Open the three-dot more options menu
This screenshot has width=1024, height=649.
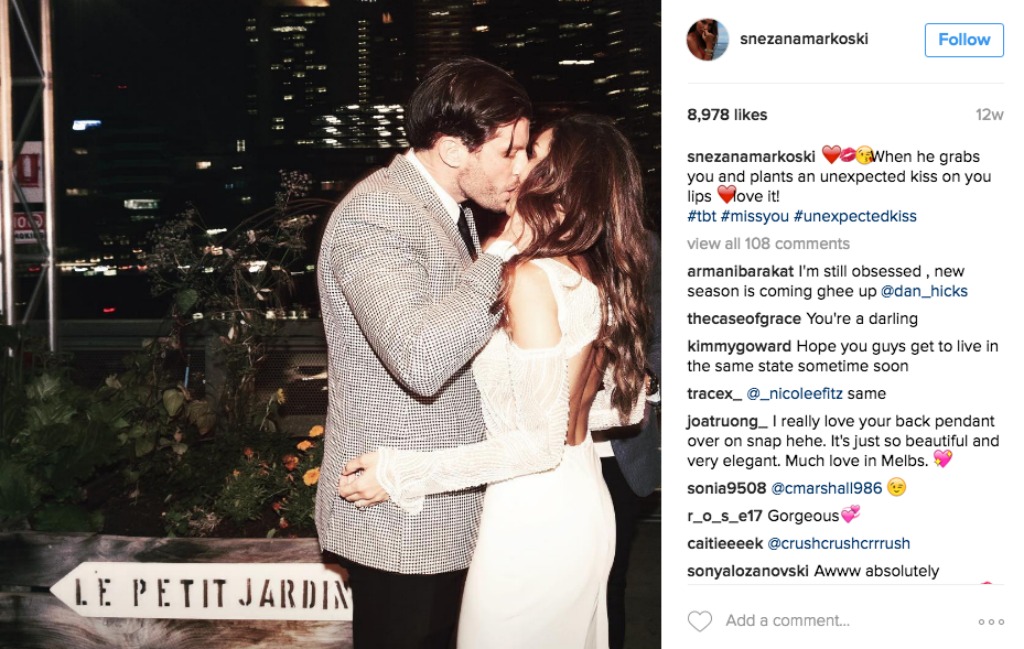tap(991, 622)
